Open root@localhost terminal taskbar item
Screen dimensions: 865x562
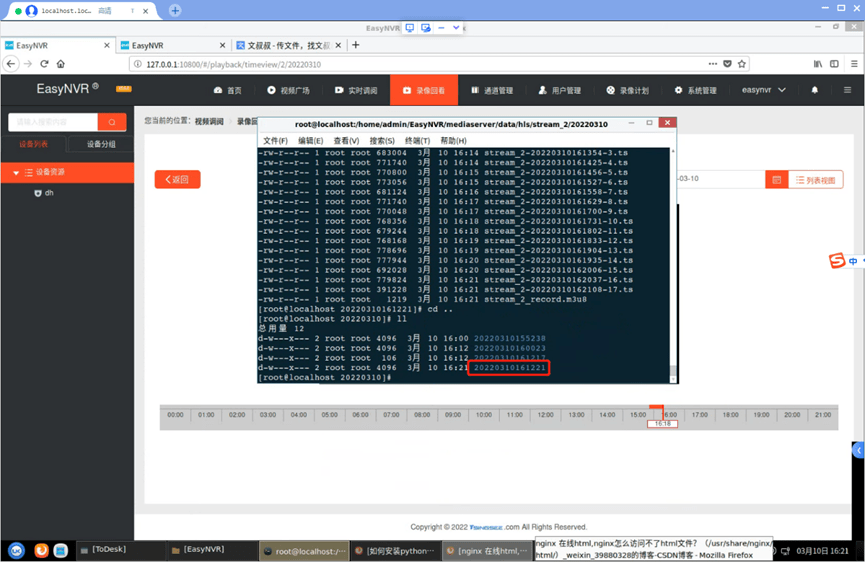click(305, 550)
